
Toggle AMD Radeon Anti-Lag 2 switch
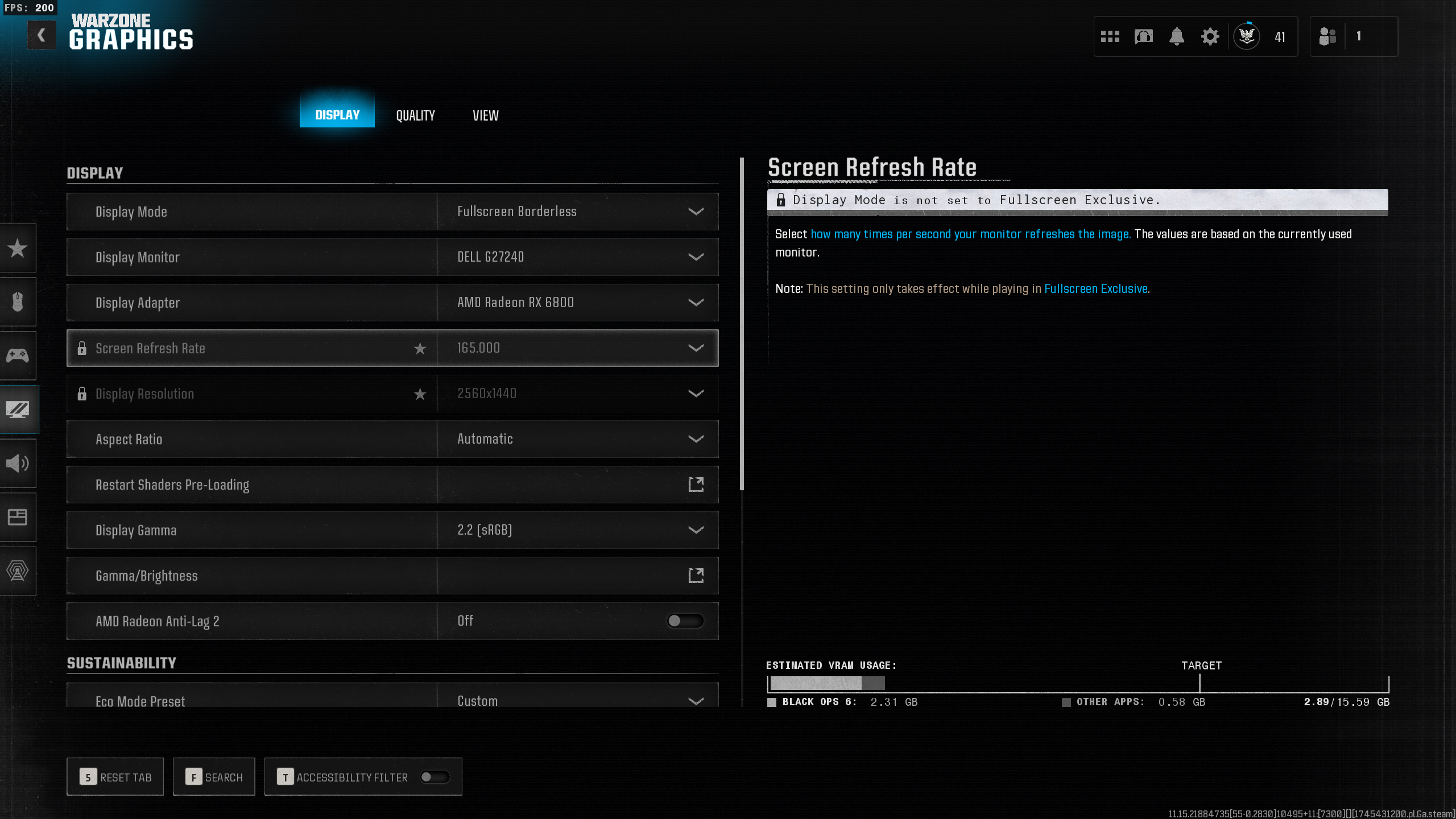(685, 621)
